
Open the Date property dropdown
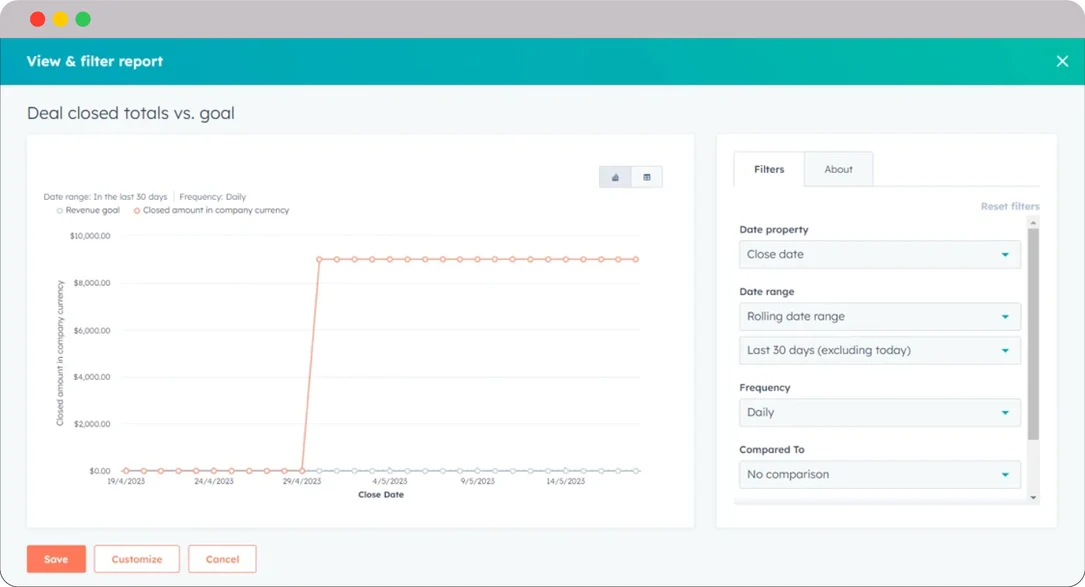pos(879,255)
